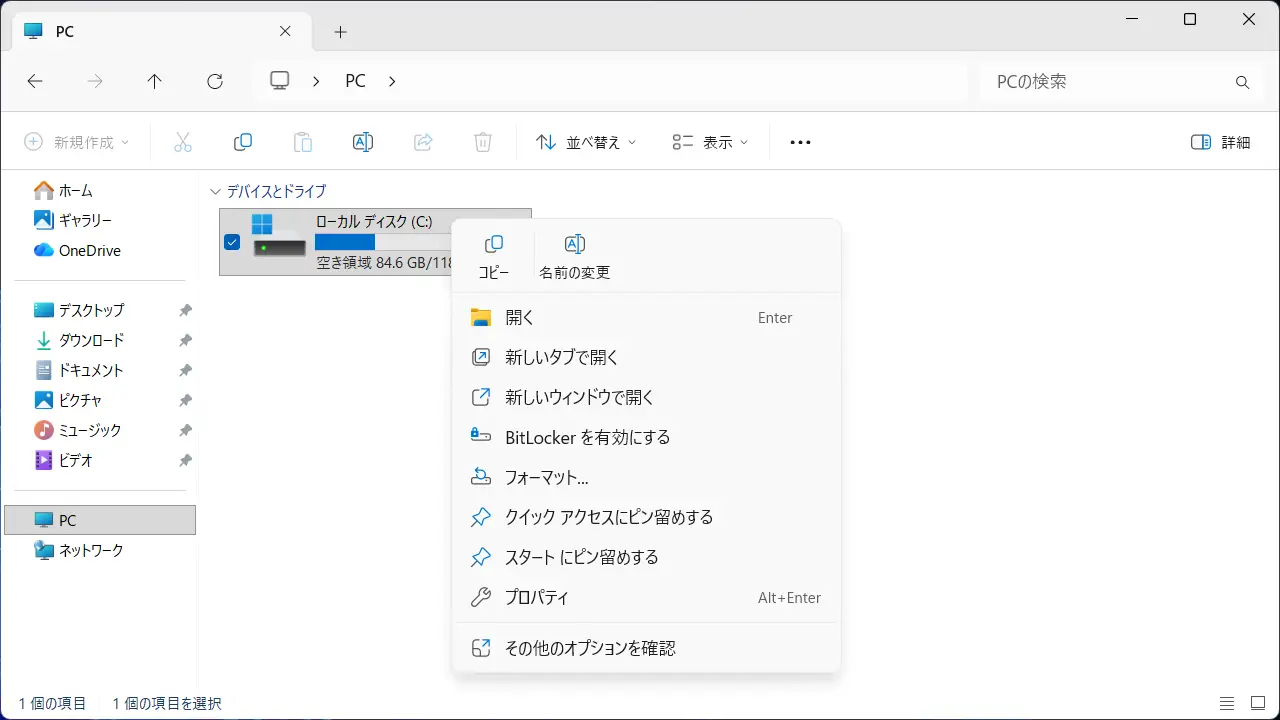Click the details list view icon in status bar
Viewport: 1280px width, 720px height.
[1227, 703]
